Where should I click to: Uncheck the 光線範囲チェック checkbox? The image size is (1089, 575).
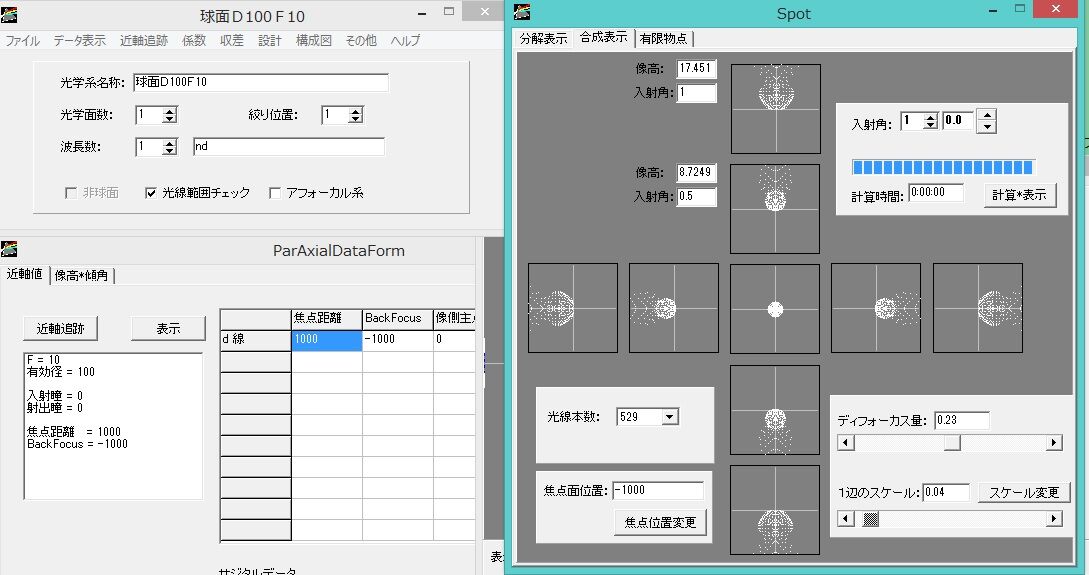tap(151, 193)
